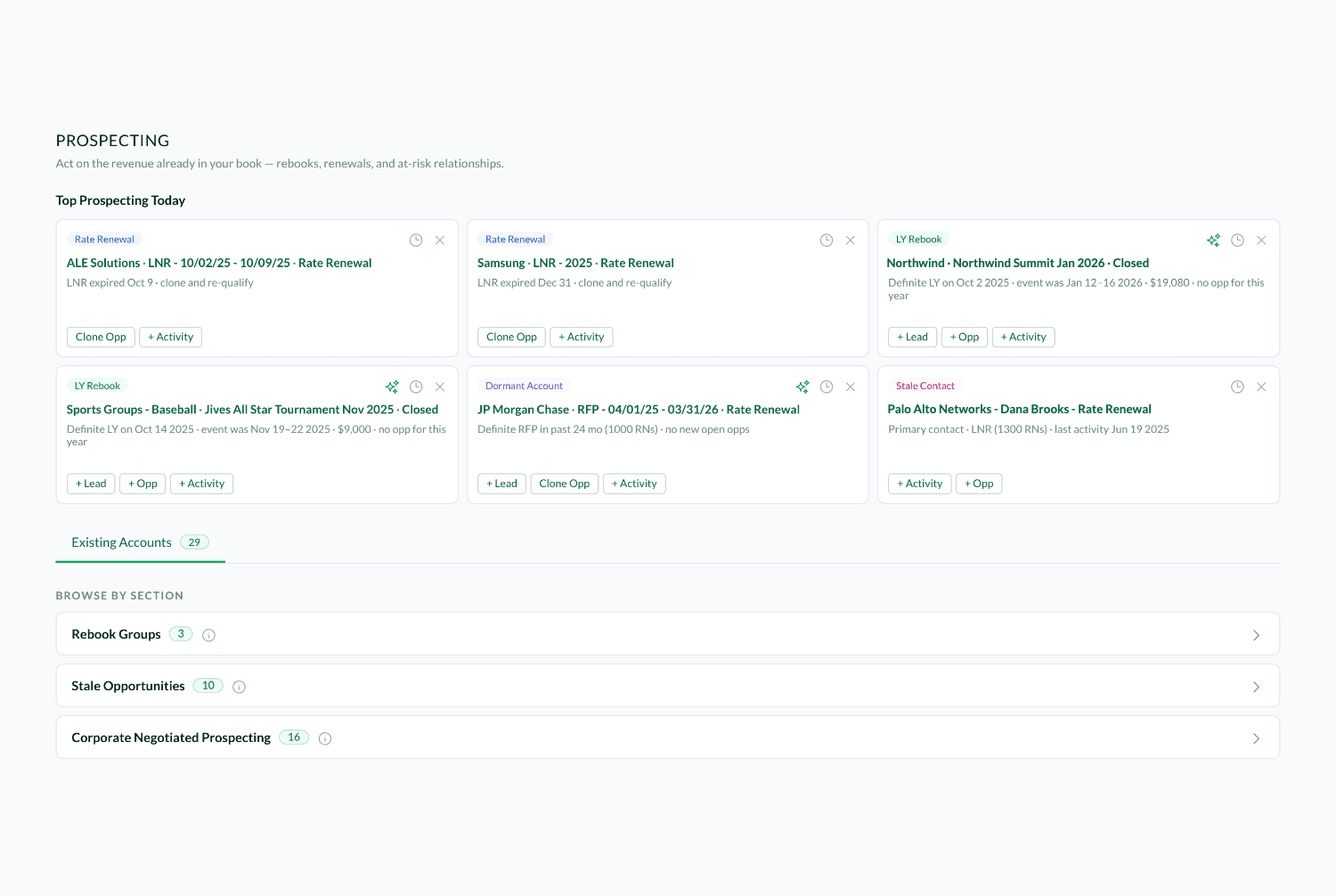Viewport: 1336px width, 896px height.
Task: Add Activity on Sports Groups Baseball card
Action: tap(201, 484)
